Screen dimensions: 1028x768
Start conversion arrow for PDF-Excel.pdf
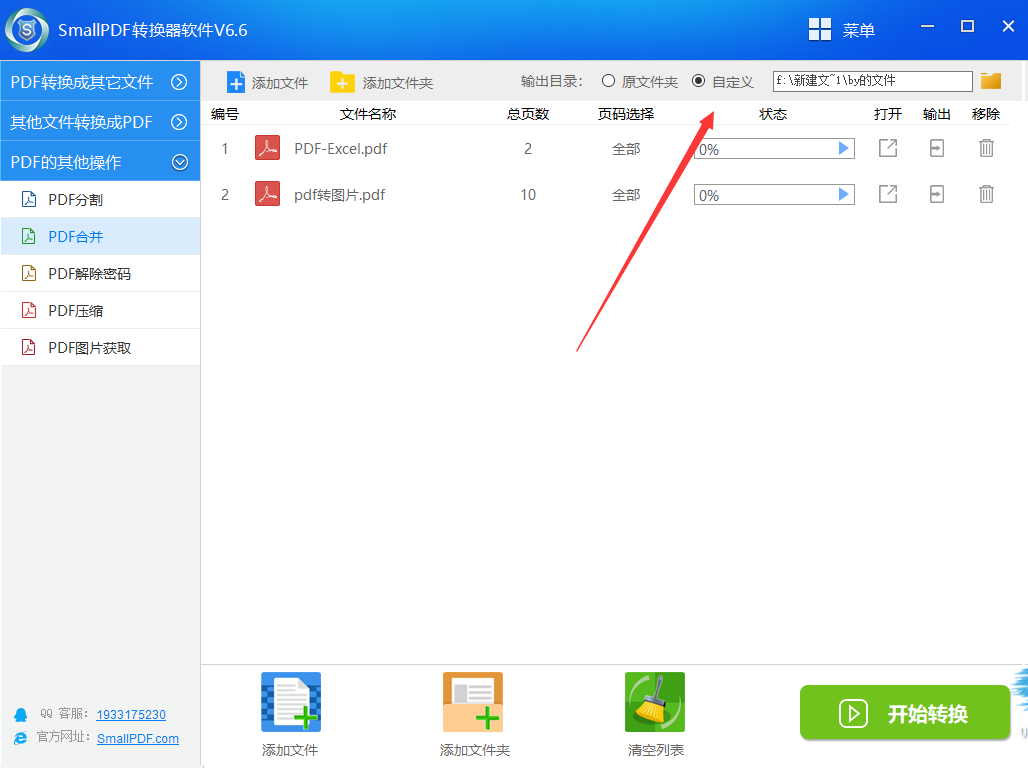coord(844,148)
